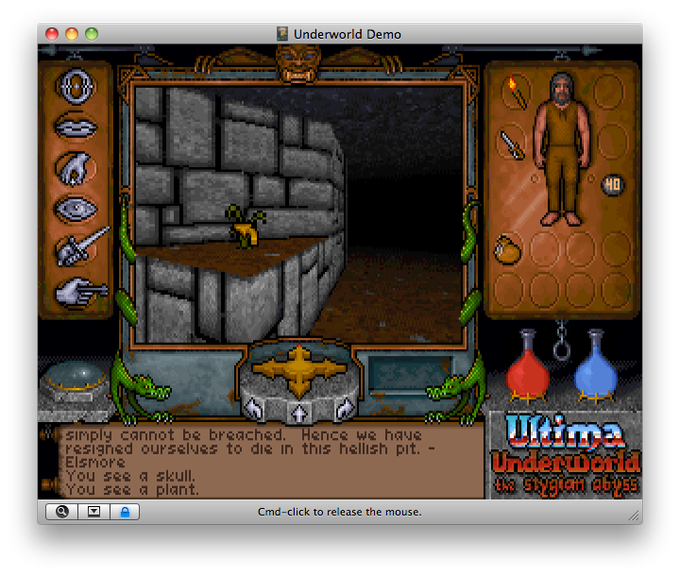Open the leather sack in inventory
The image size is (680, 576).
[507, 249]
